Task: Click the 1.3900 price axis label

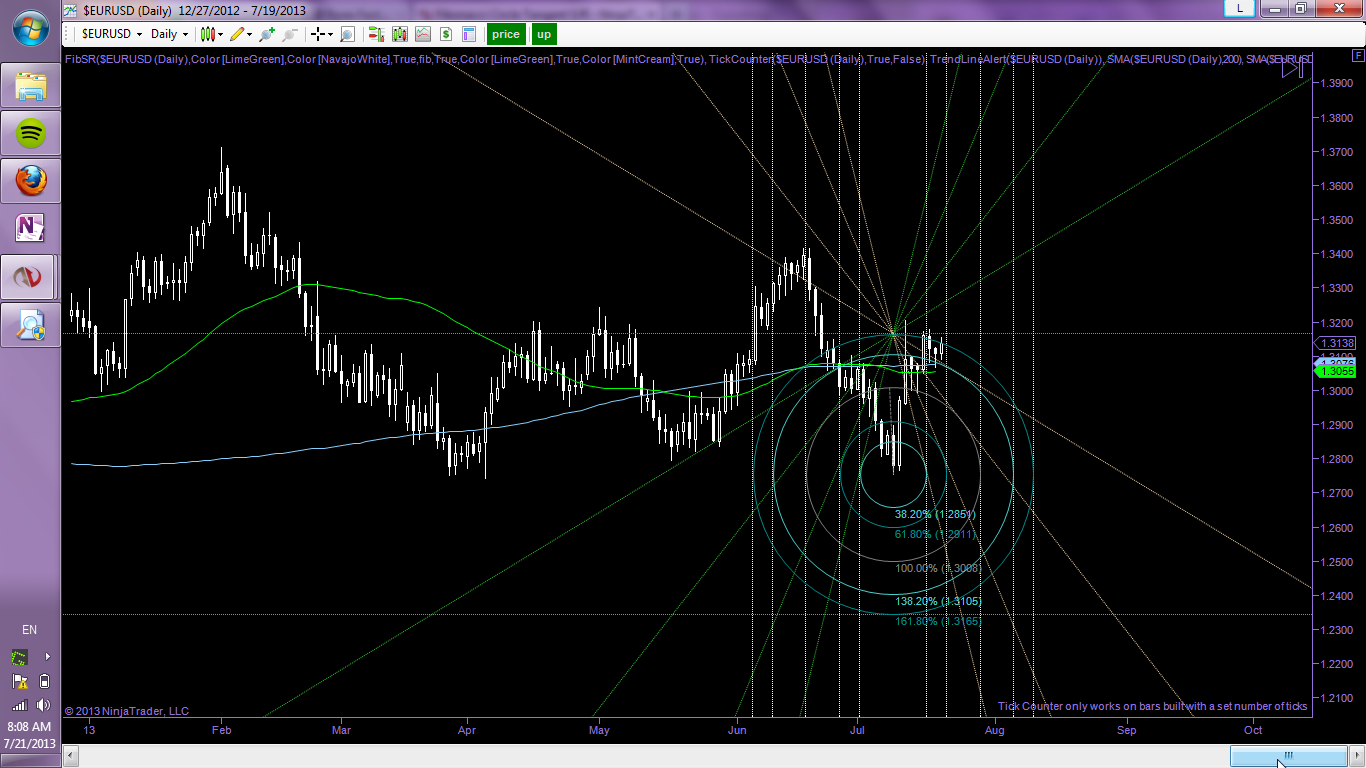Action: coord(1339,83)
